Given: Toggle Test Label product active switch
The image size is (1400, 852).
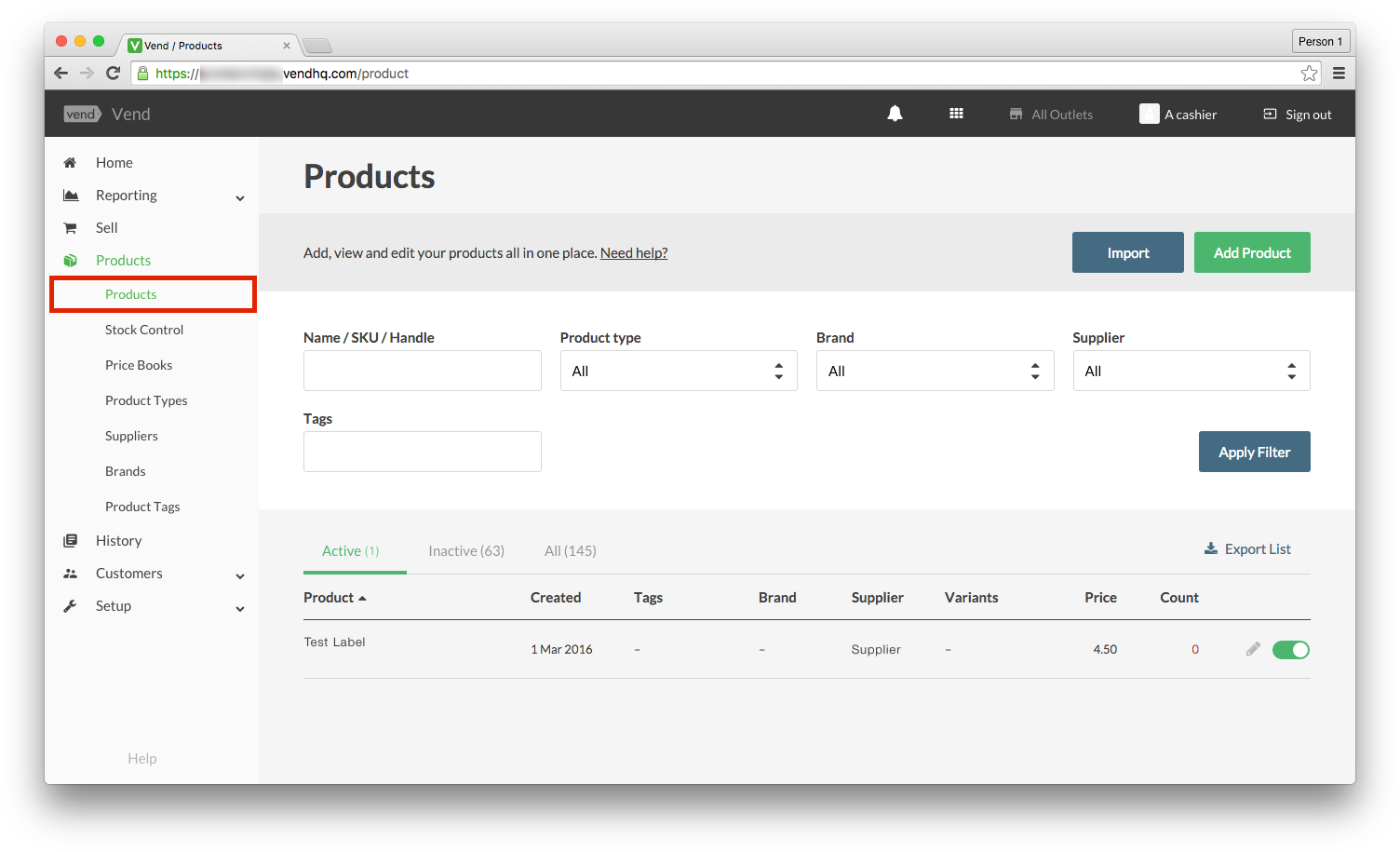Looking at the screenshot, I should tap(1290, 650).
